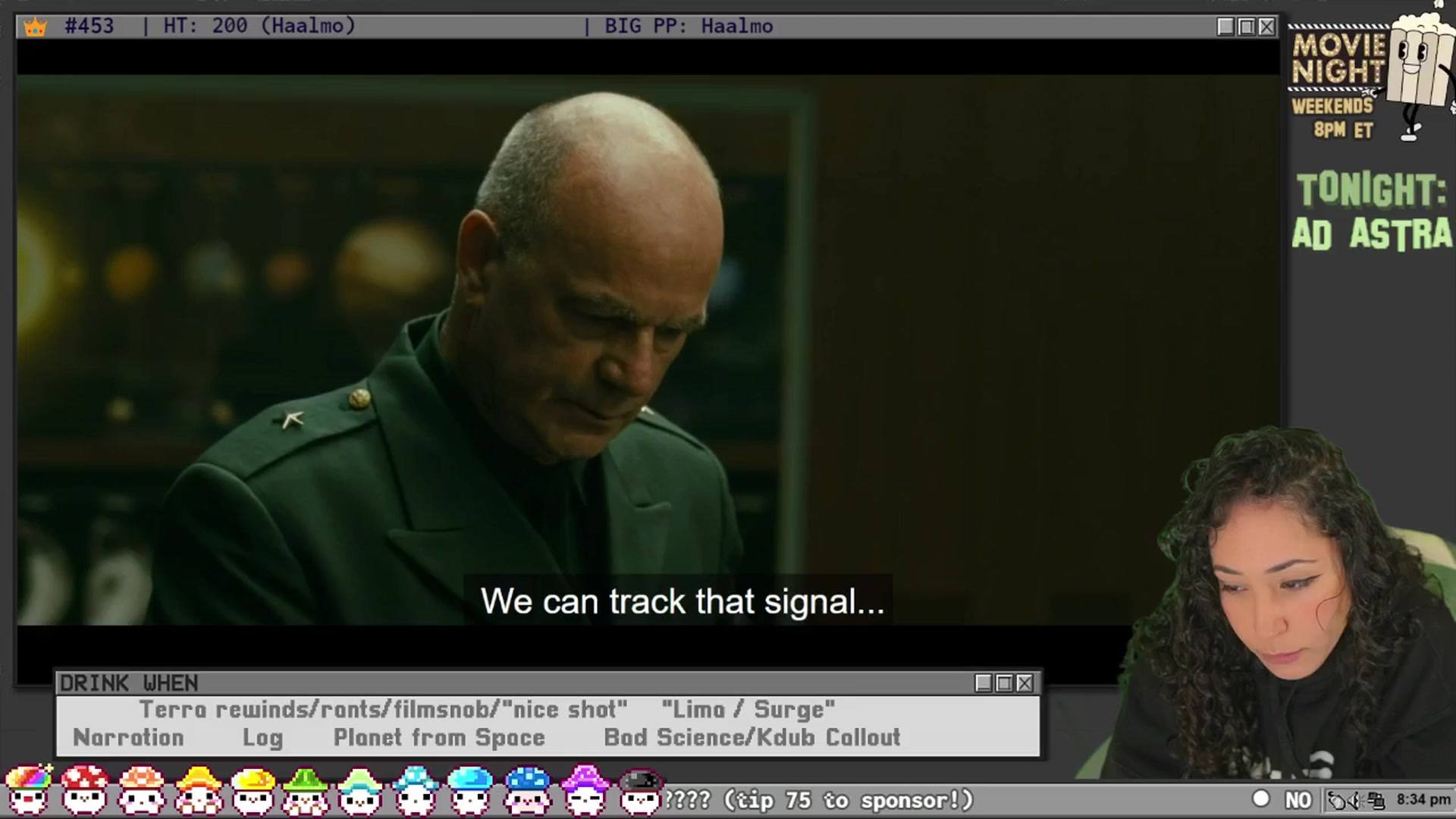Click the "DRINK WHEN" window title

[129, 683]
